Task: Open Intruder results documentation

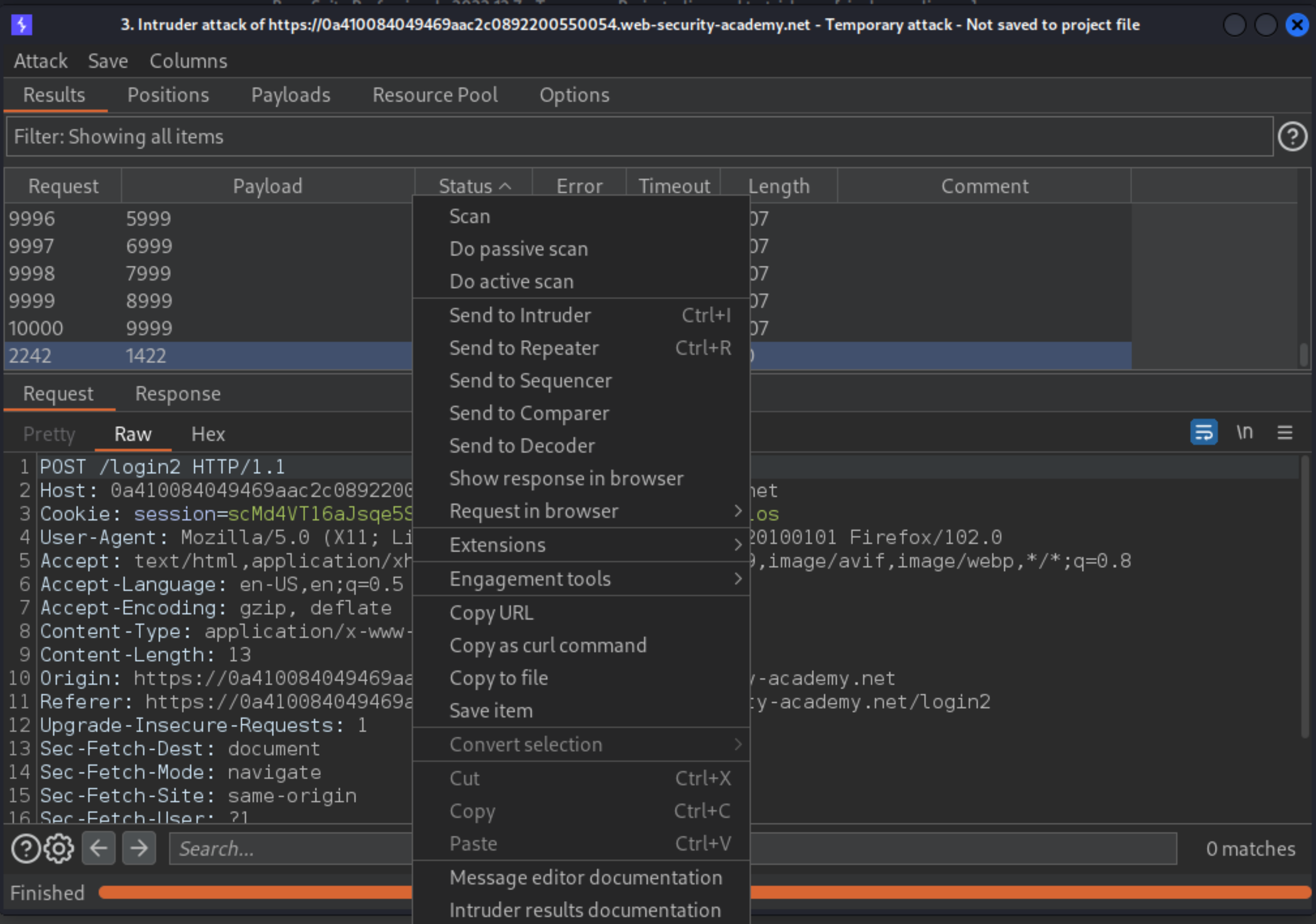Action: (x=581, y=910)
